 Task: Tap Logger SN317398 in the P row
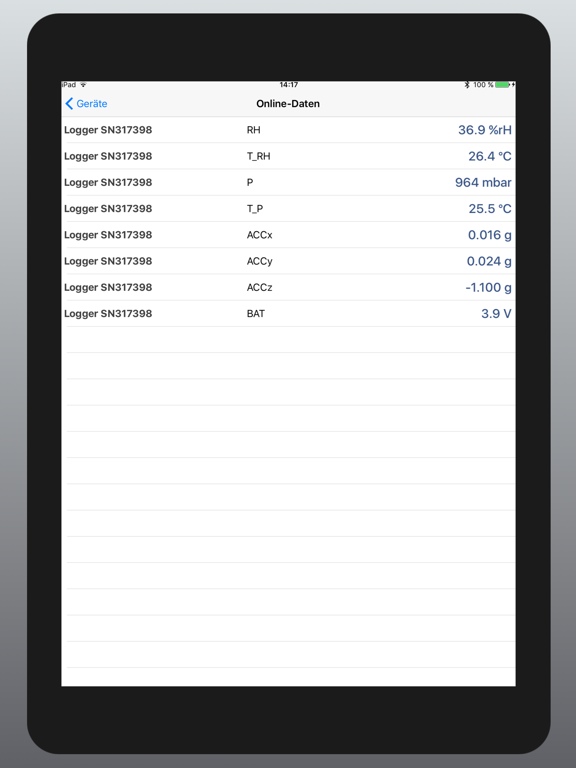(108, 183)
